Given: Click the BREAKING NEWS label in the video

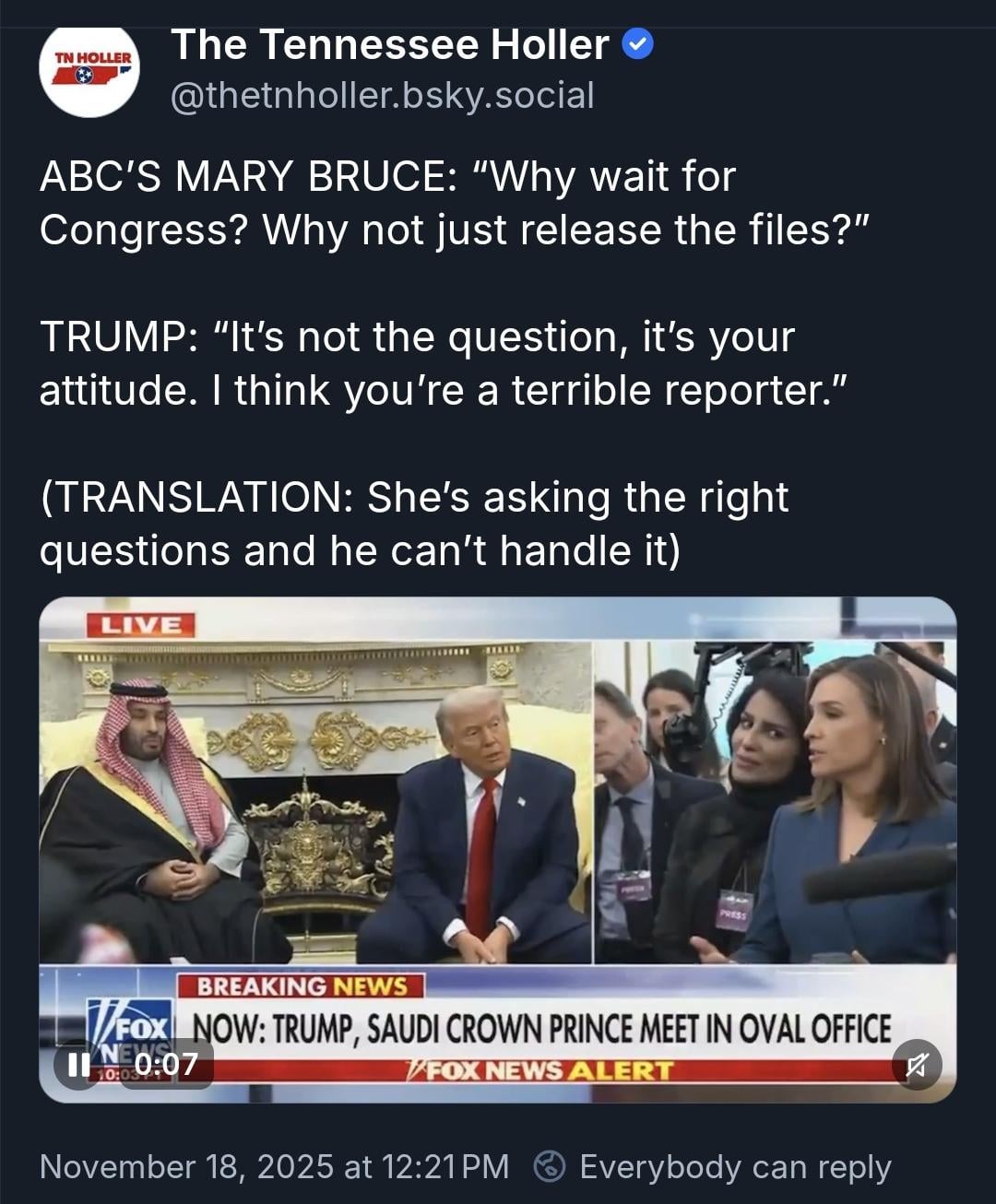Looking at the screenshot, I should click(302, 986).
